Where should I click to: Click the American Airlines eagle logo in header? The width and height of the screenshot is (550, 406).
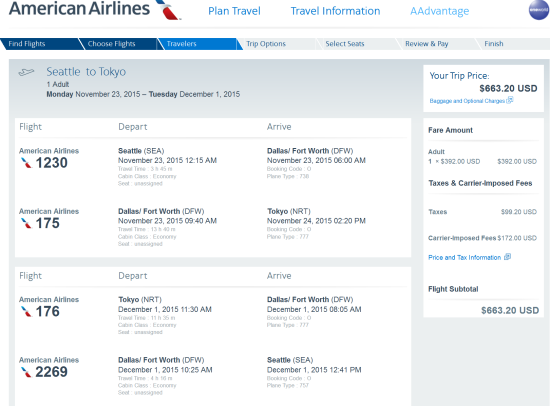(169, 9)
